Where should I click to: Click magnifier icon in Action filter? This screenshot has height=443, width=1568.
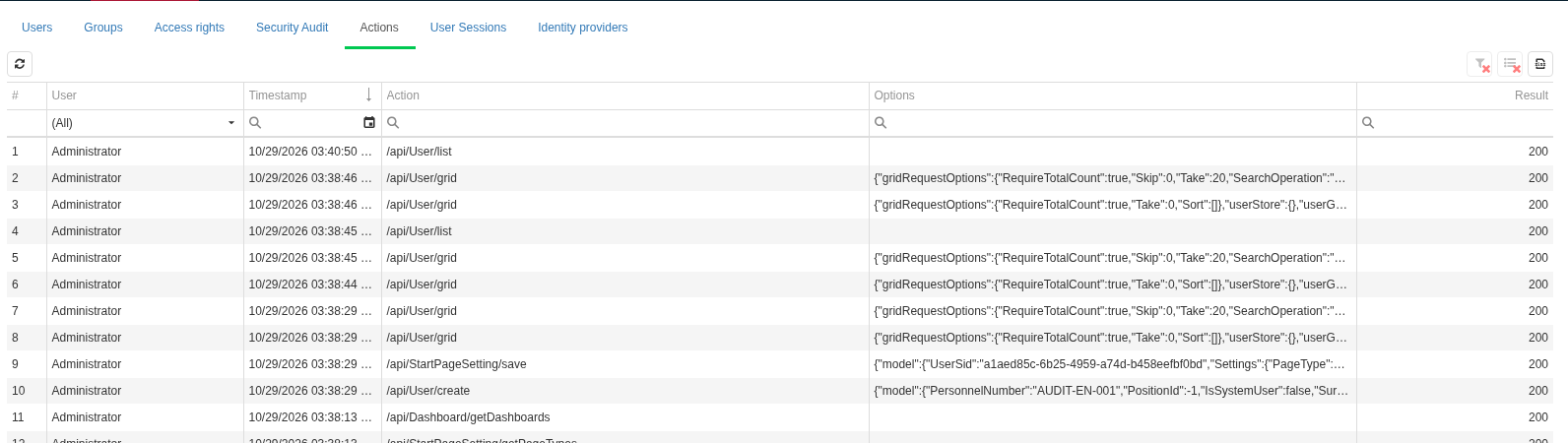(393, 123)
